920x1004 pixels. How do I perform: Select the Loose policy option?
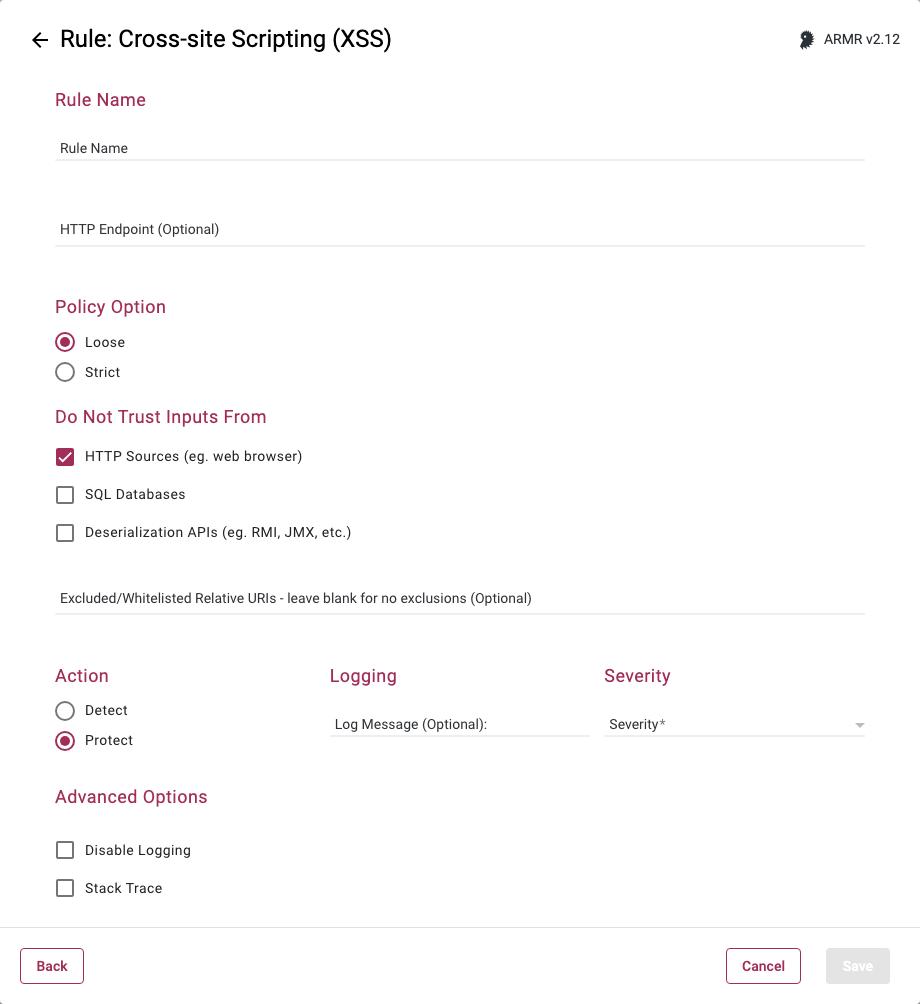tap(65, 342)
